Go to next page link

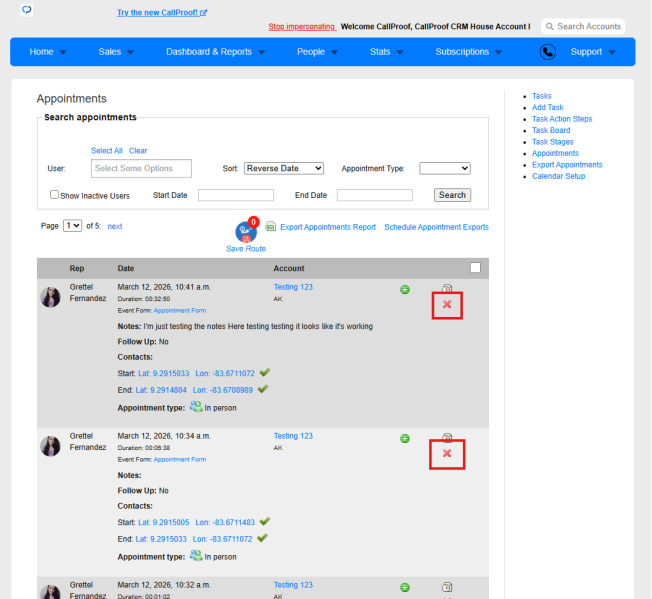(115, 226)
